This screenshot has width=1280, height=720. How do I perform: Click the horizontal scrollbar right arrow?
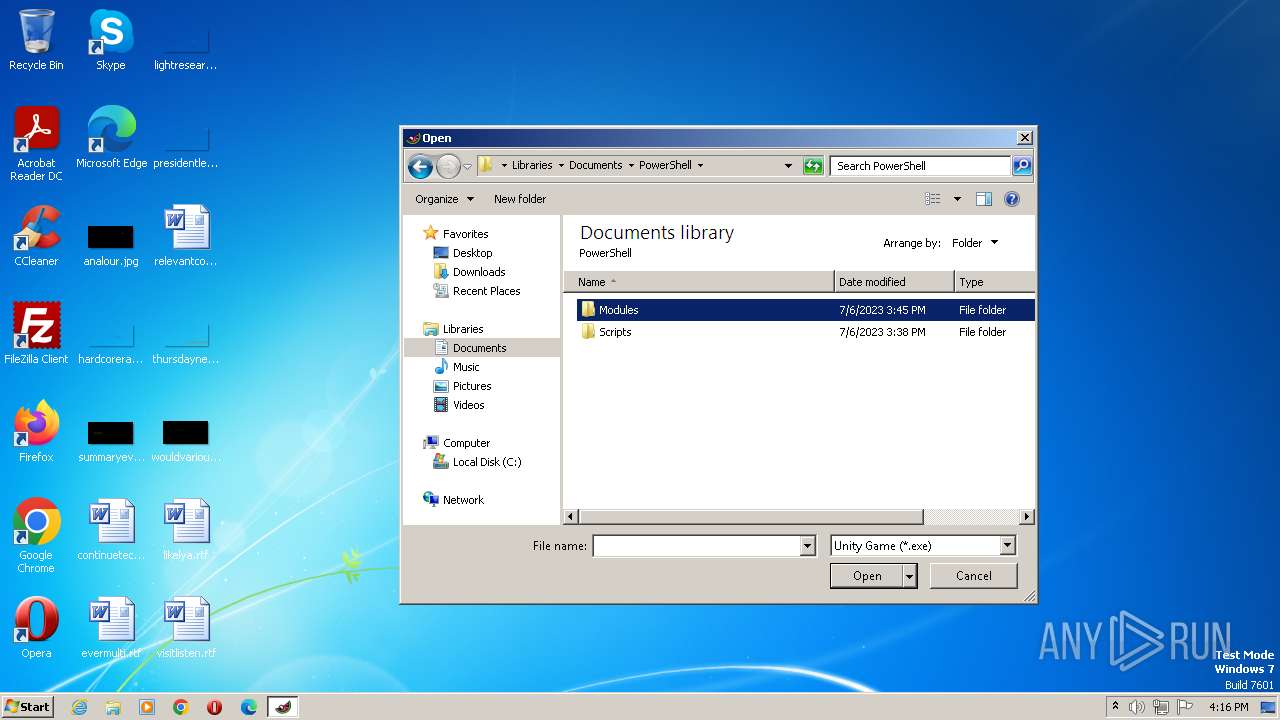point(1027,517)
